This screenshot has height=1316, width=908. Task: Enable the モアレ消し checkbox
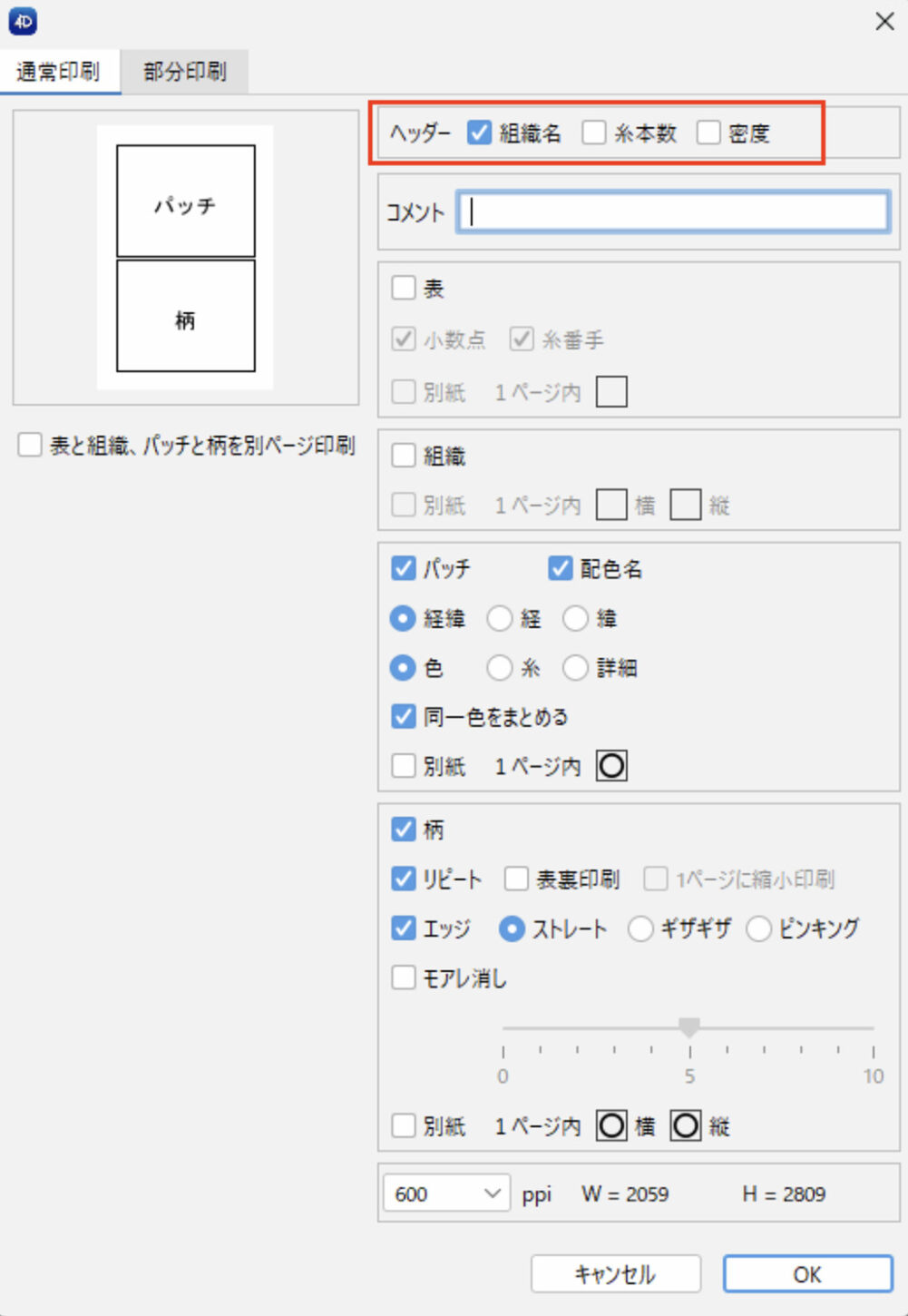click(404, 978)
